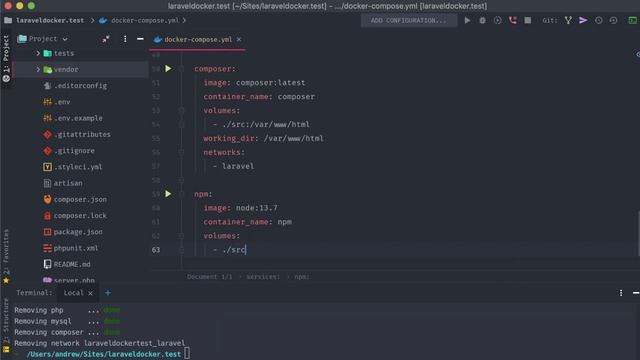Screen dimensions: 640x360
Task: Select the .env file
Action: (x=62, y=102)
